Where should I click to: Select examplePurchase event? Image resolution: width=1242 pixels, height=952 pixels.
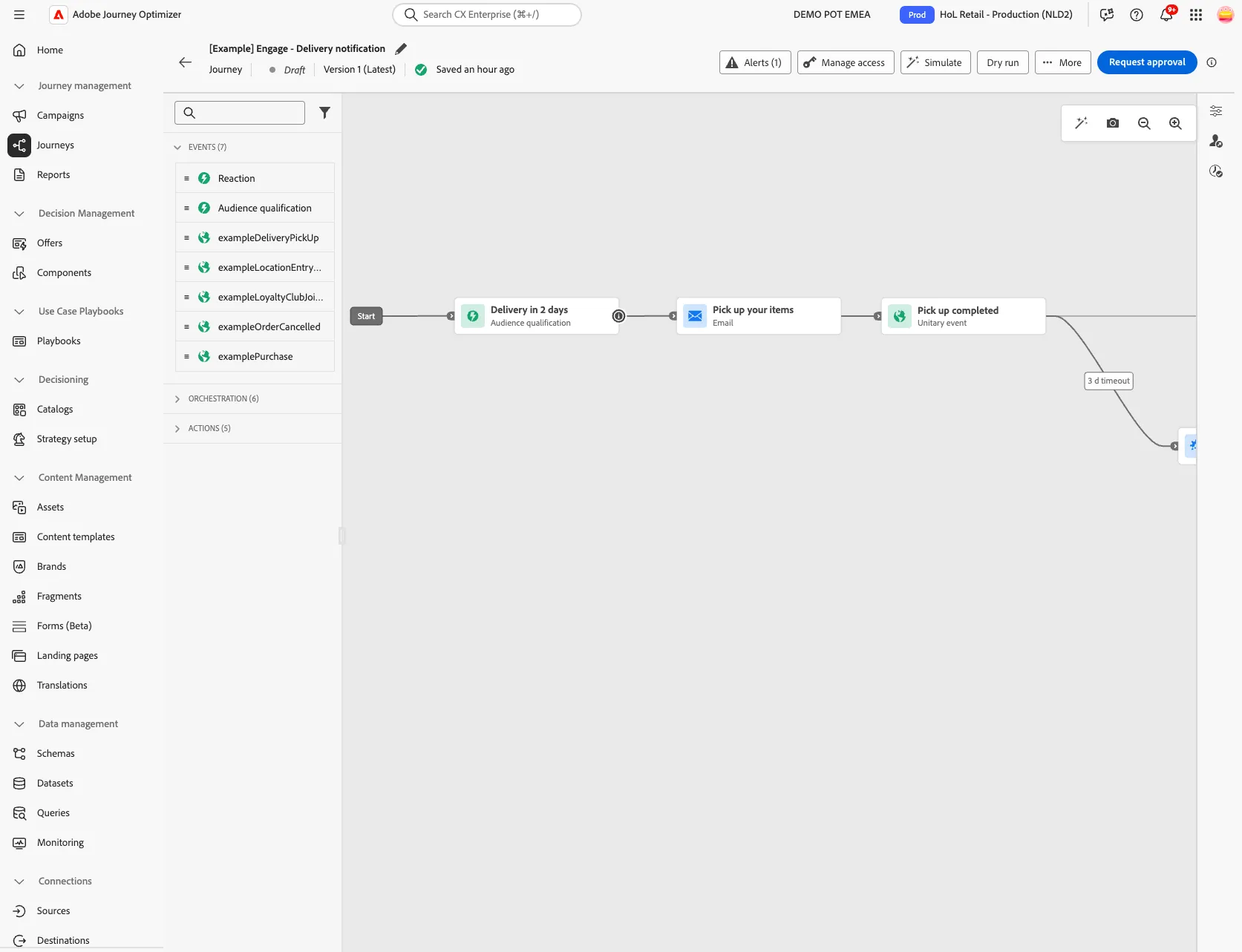[255, 356]
